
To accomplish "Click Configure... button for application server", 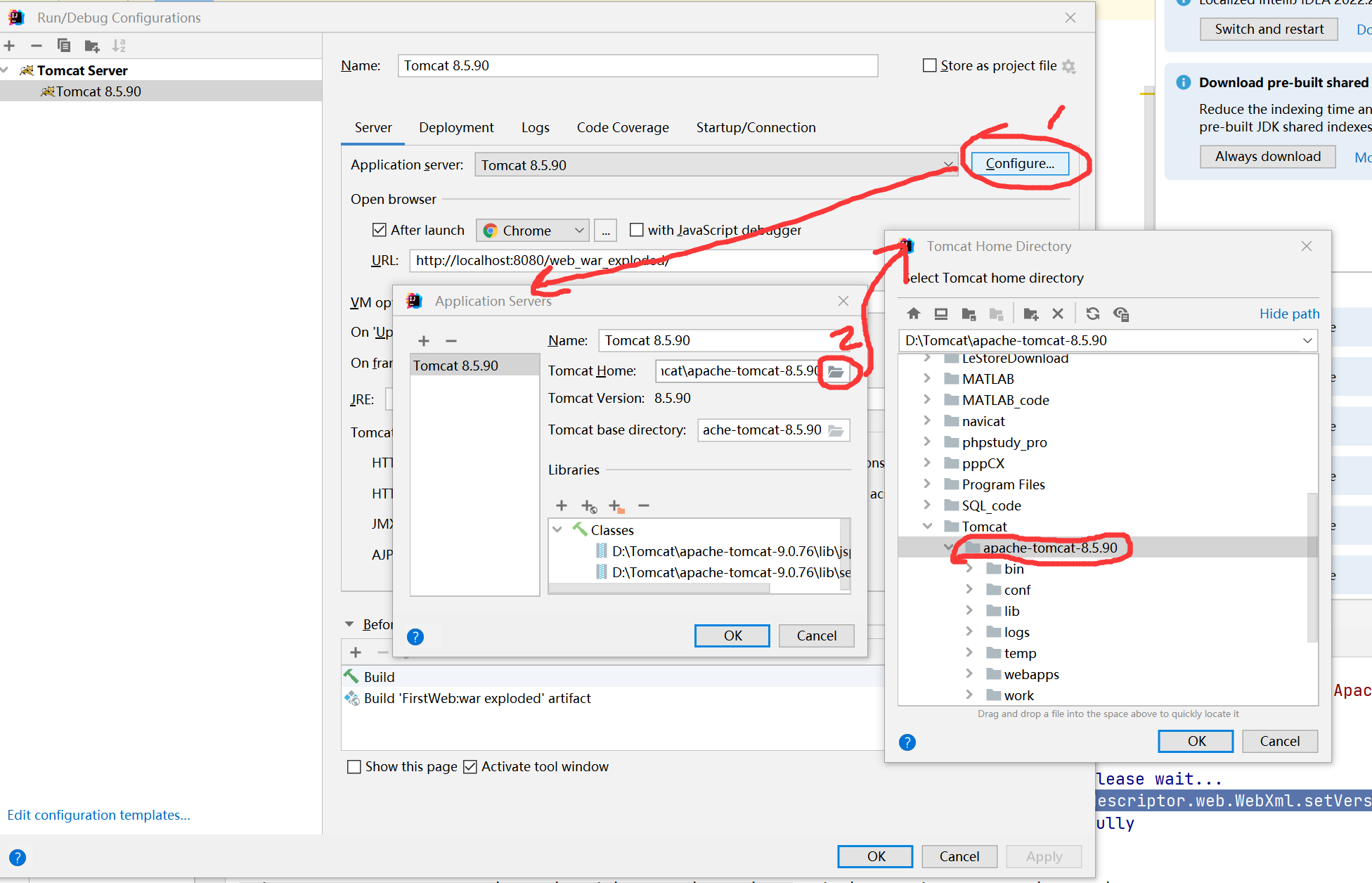I will (1020, 164).
